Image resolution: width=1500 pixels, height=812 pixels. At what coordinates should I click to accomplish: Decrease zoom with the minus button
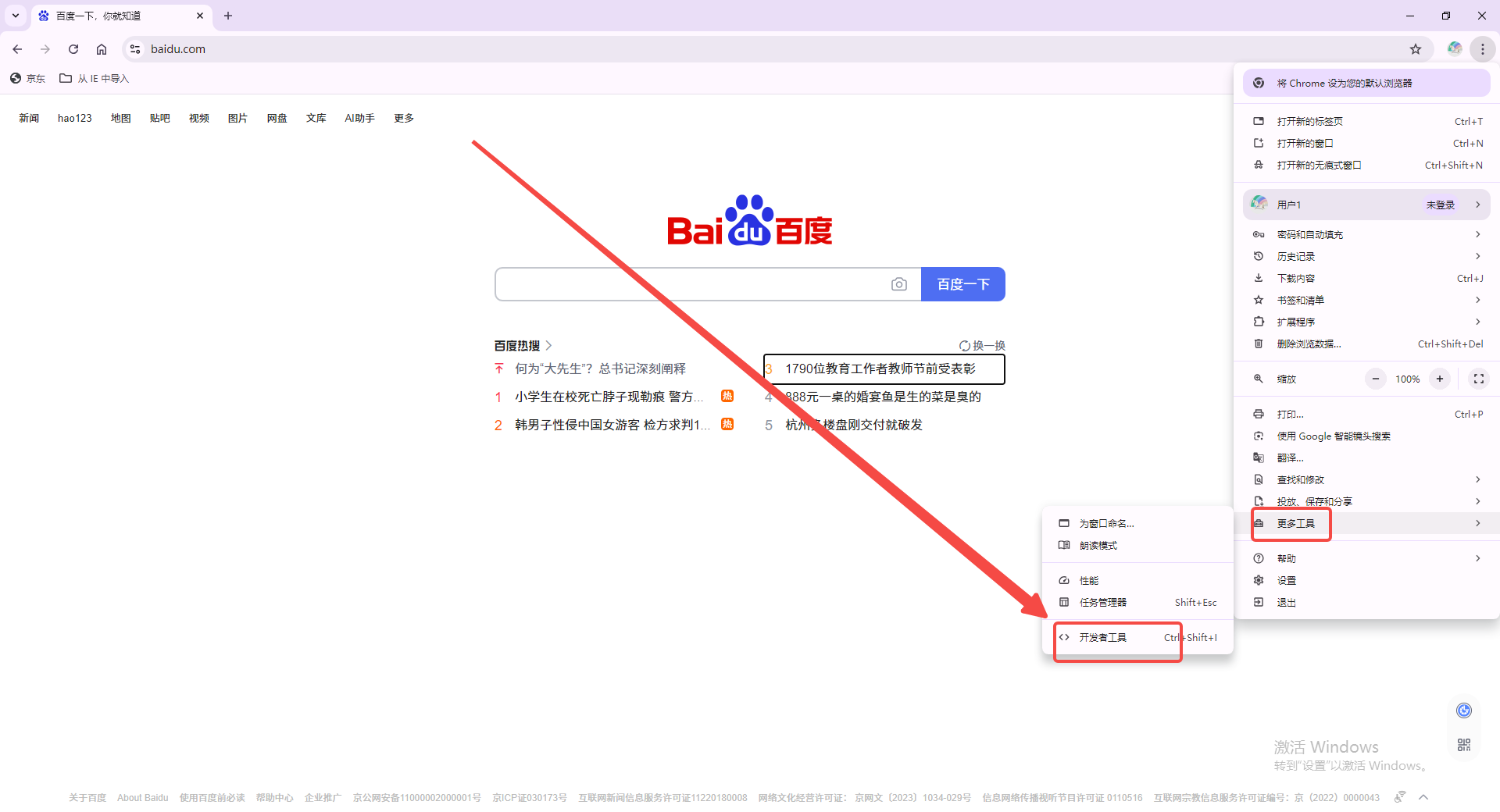coord(1376,379)
